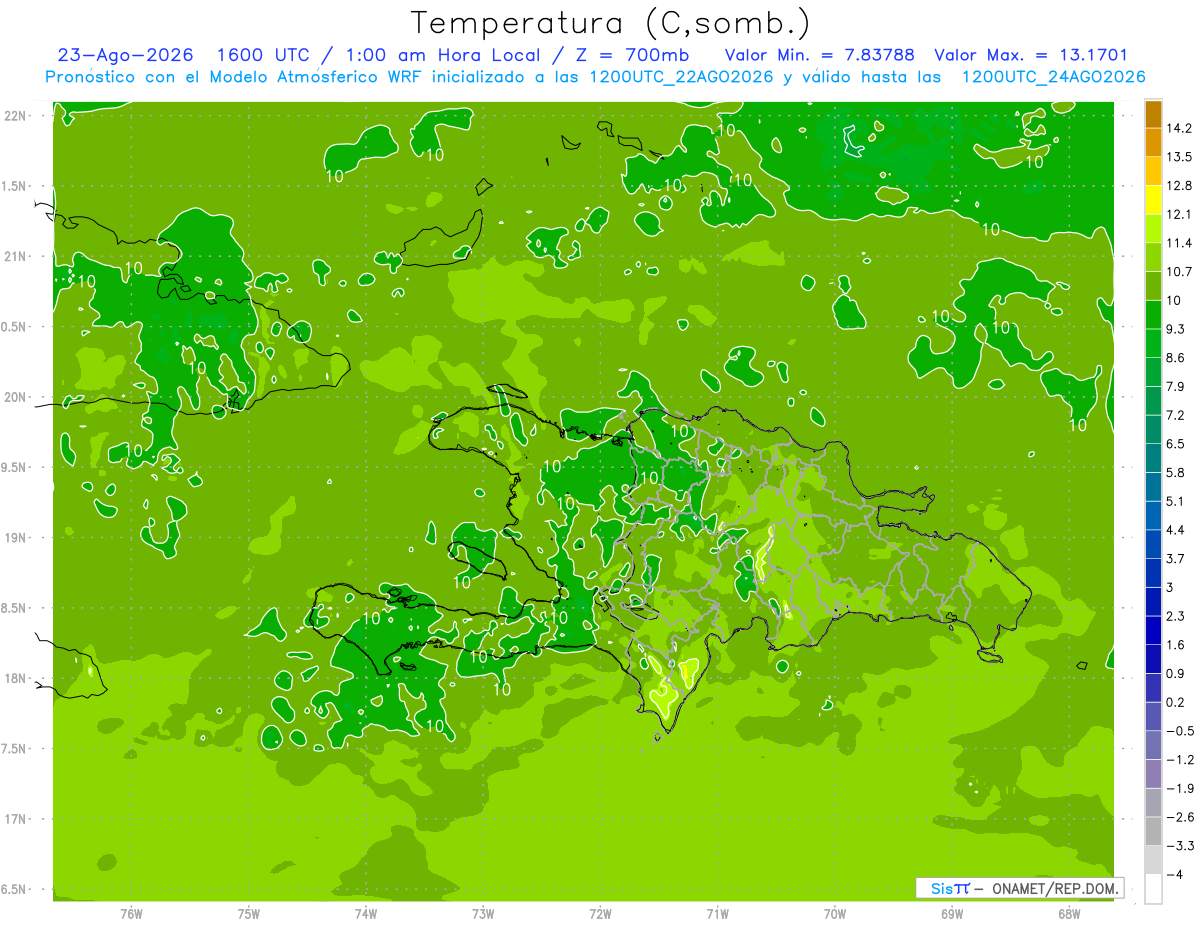
Task: Click the "76W" longitude axis label
Action: click(131, 913)
